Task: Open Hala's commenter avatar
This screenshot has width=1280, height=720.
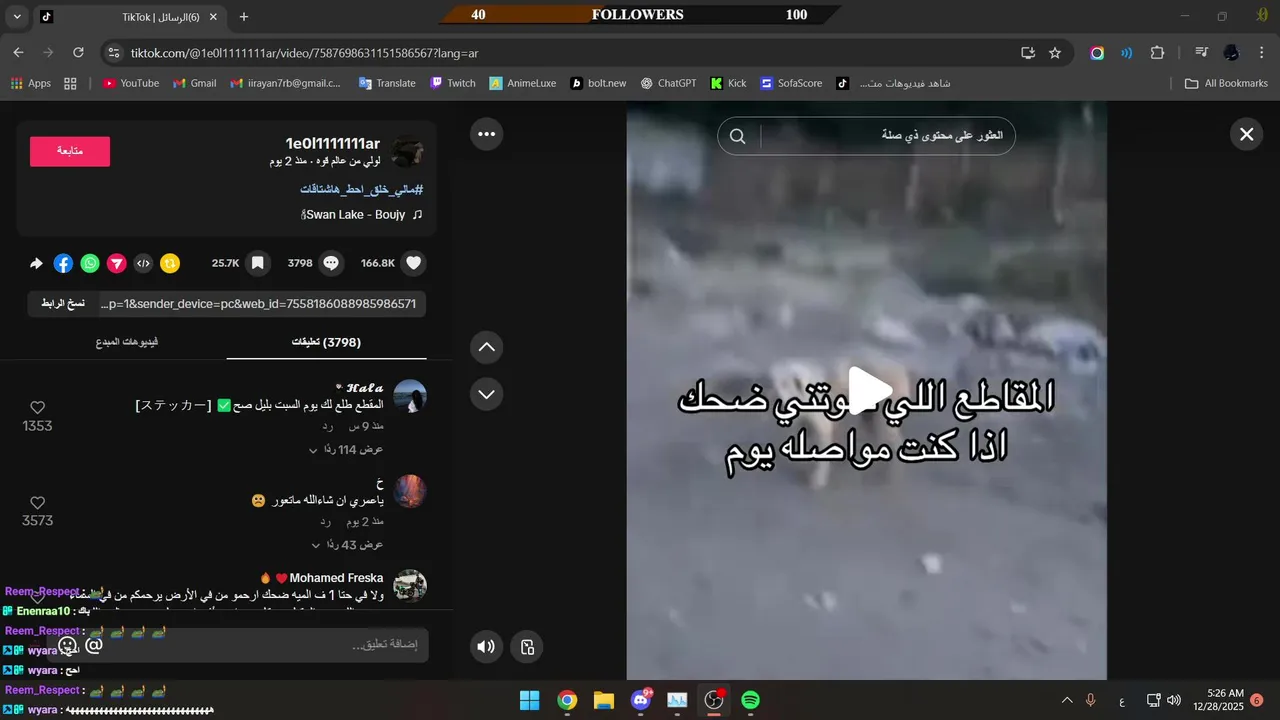Action: pos(410,397)
